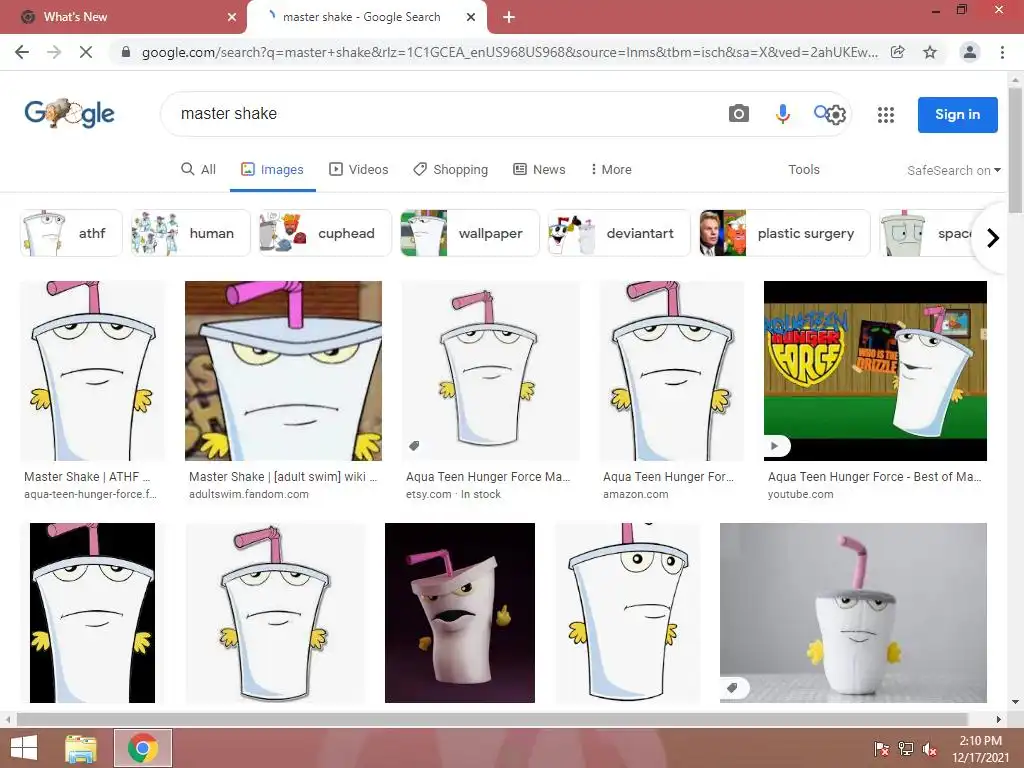Click the adultswim.fandom.com source link
This screenshot has height=768, width=1024.
[x=249, y=494]
